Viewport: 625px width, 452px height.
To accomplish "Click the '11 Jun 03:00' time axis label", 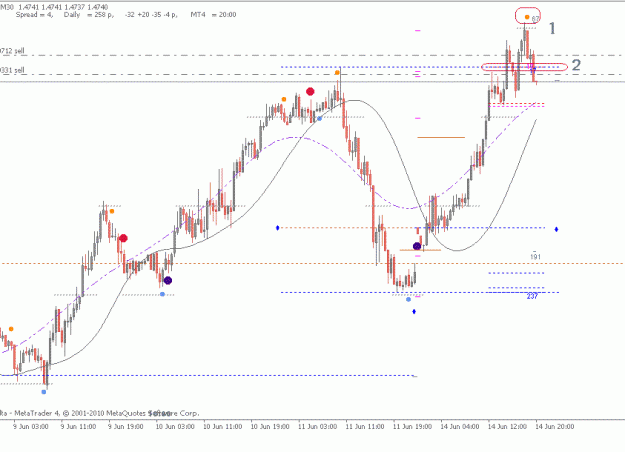I will 317,426.
